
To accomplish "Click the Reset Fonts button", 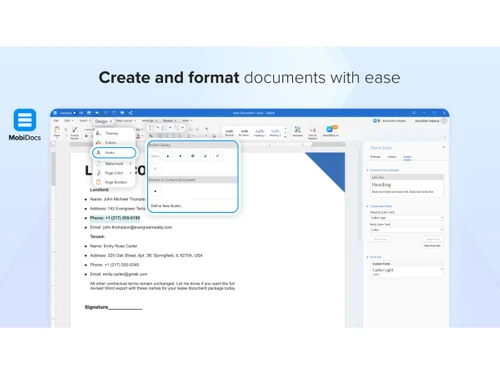I will pyautogui.click(x=380, y=239).
